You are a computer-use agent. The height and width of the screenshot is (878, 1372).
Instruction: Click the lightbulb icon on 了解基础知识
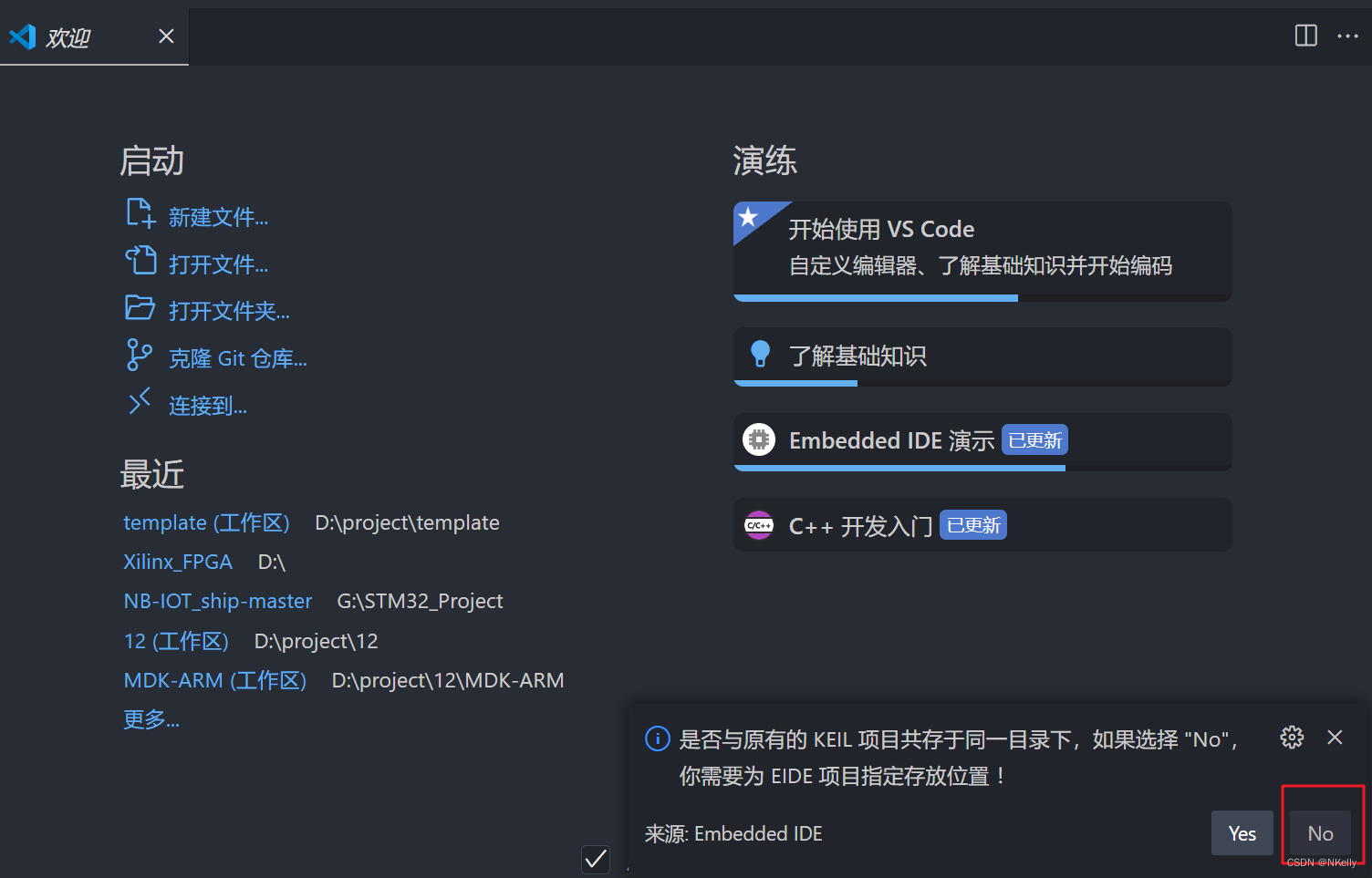760,354
